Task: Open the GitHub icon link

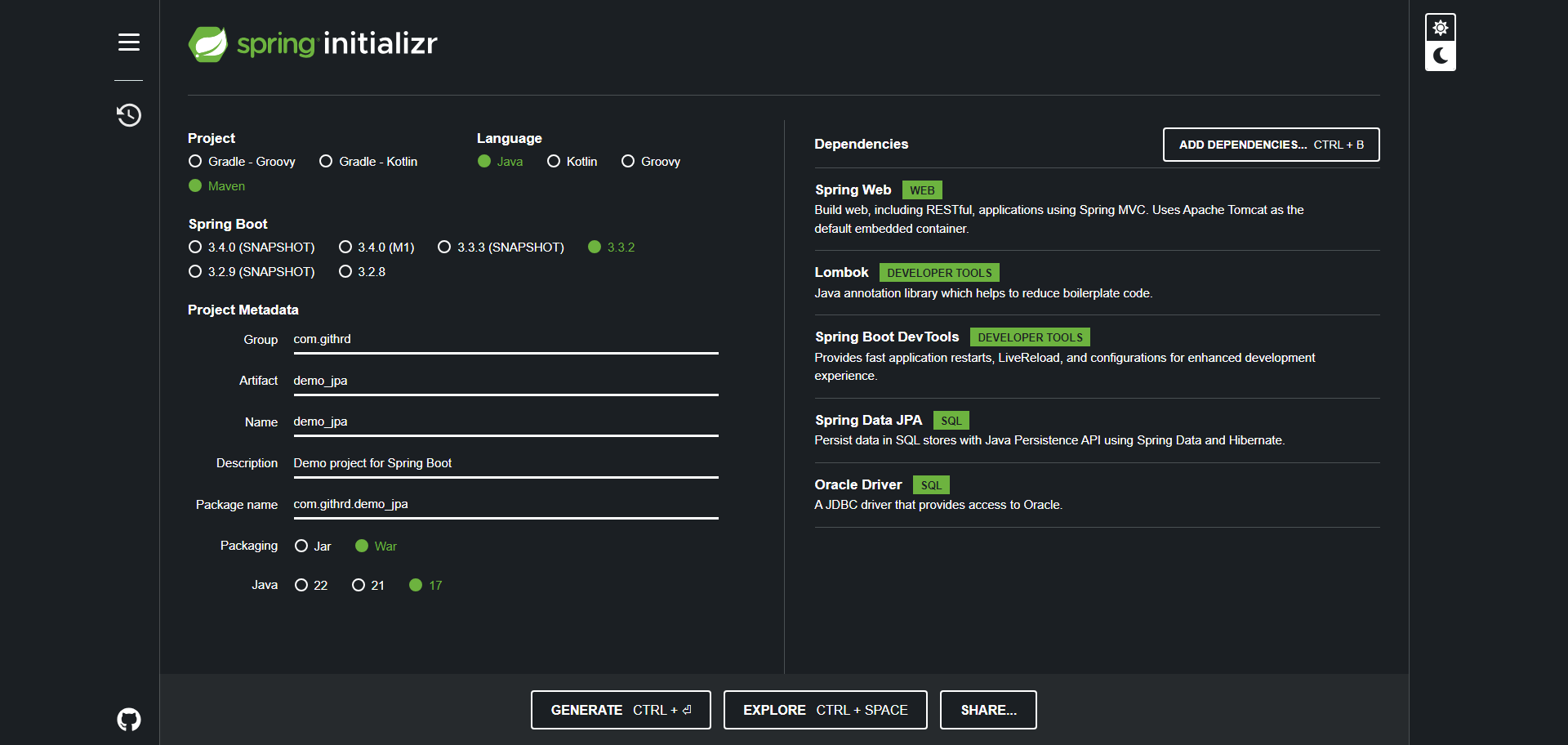Action: pyautogui.click(x=129, y=720)
